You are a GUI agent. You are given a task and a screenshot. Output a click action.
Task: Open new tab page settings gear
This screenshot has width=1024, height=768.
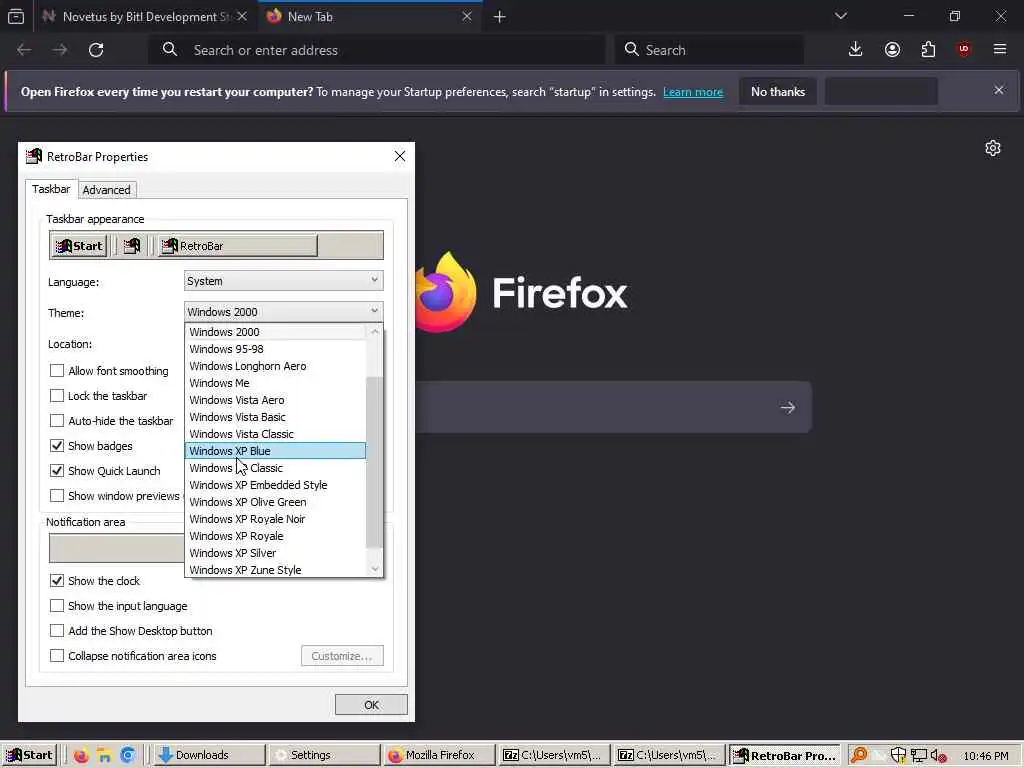click(x=993, y=148)
